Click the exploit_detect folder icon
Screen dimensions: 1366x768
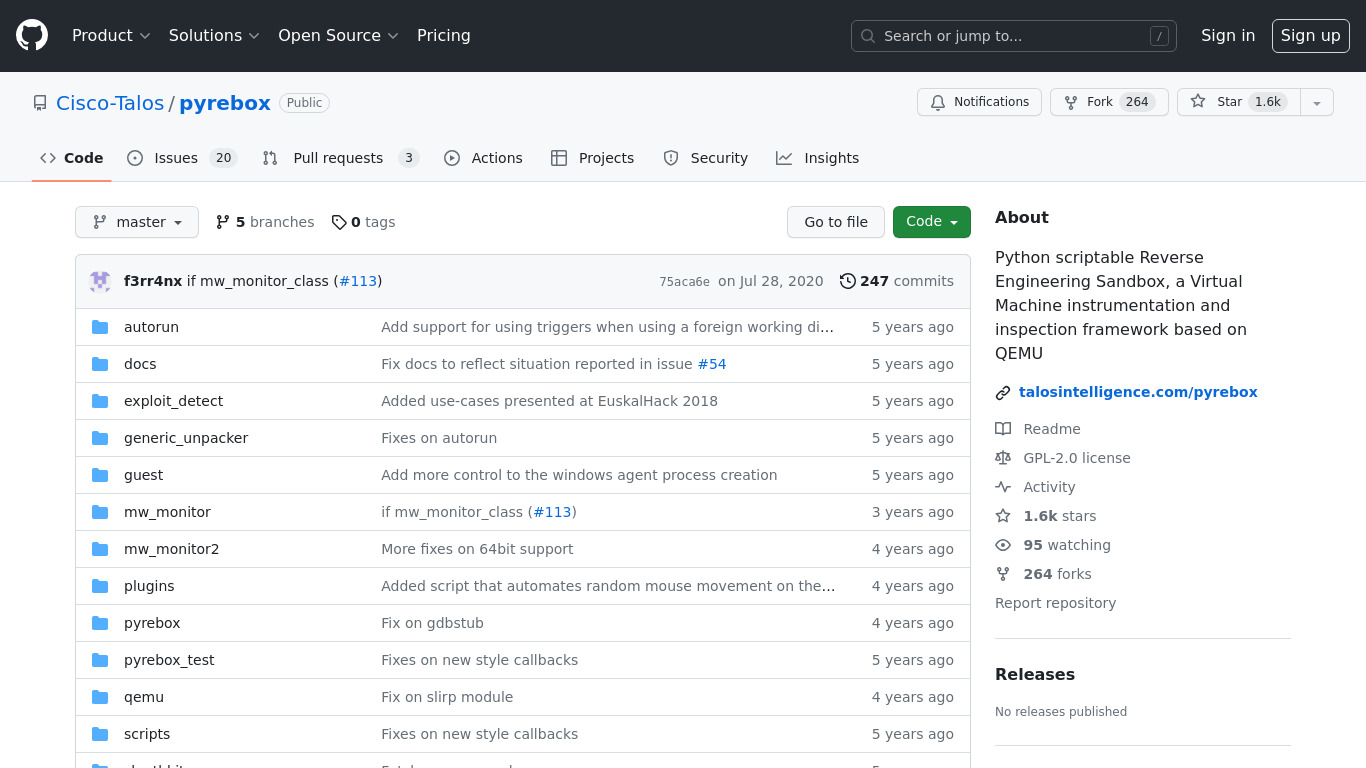click(100, 401)
